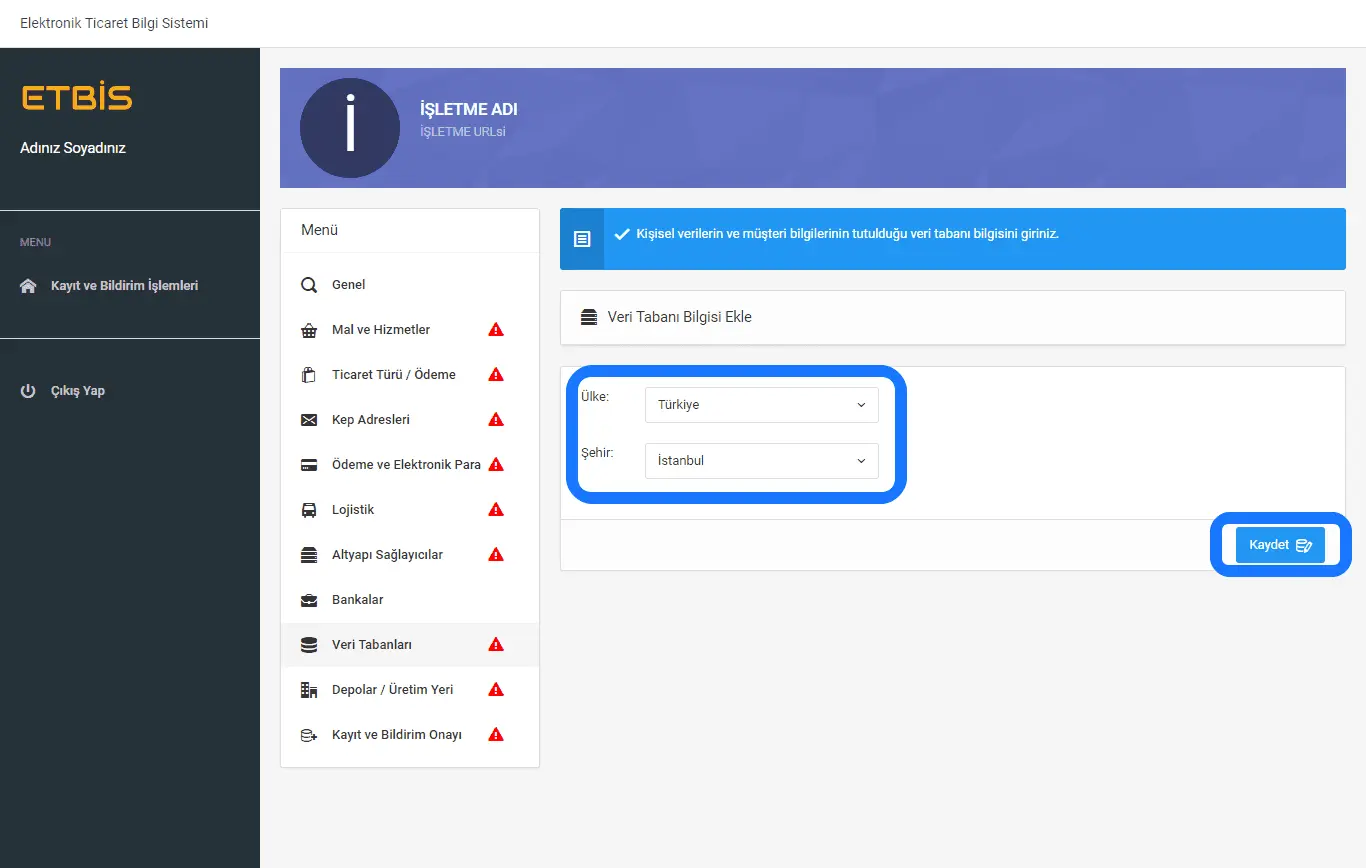This screenshot has width=1366, height=868.
Task: Select Altyapı Sağlayıcılar from the menu
Action: [387, 555]
